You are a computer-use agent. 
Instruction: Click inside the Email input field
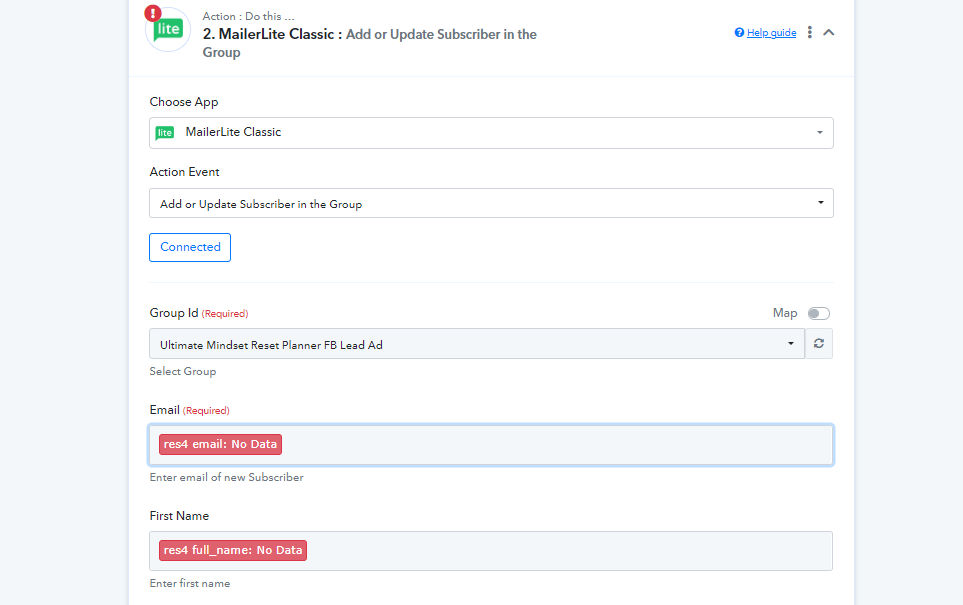pos(491,445)
